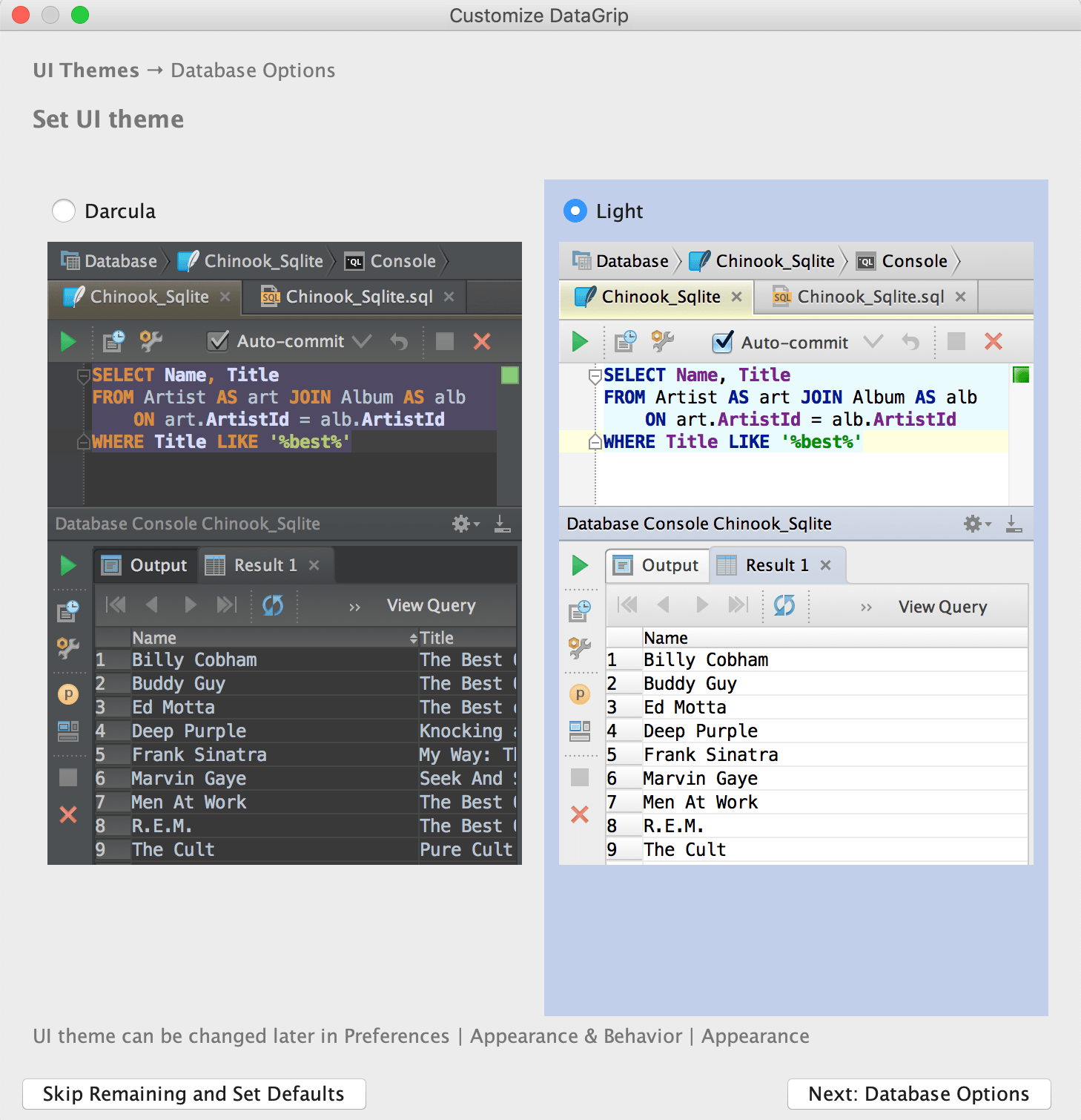Toggle Auto-commit checkbox in Light preview

tap(722, 342)
